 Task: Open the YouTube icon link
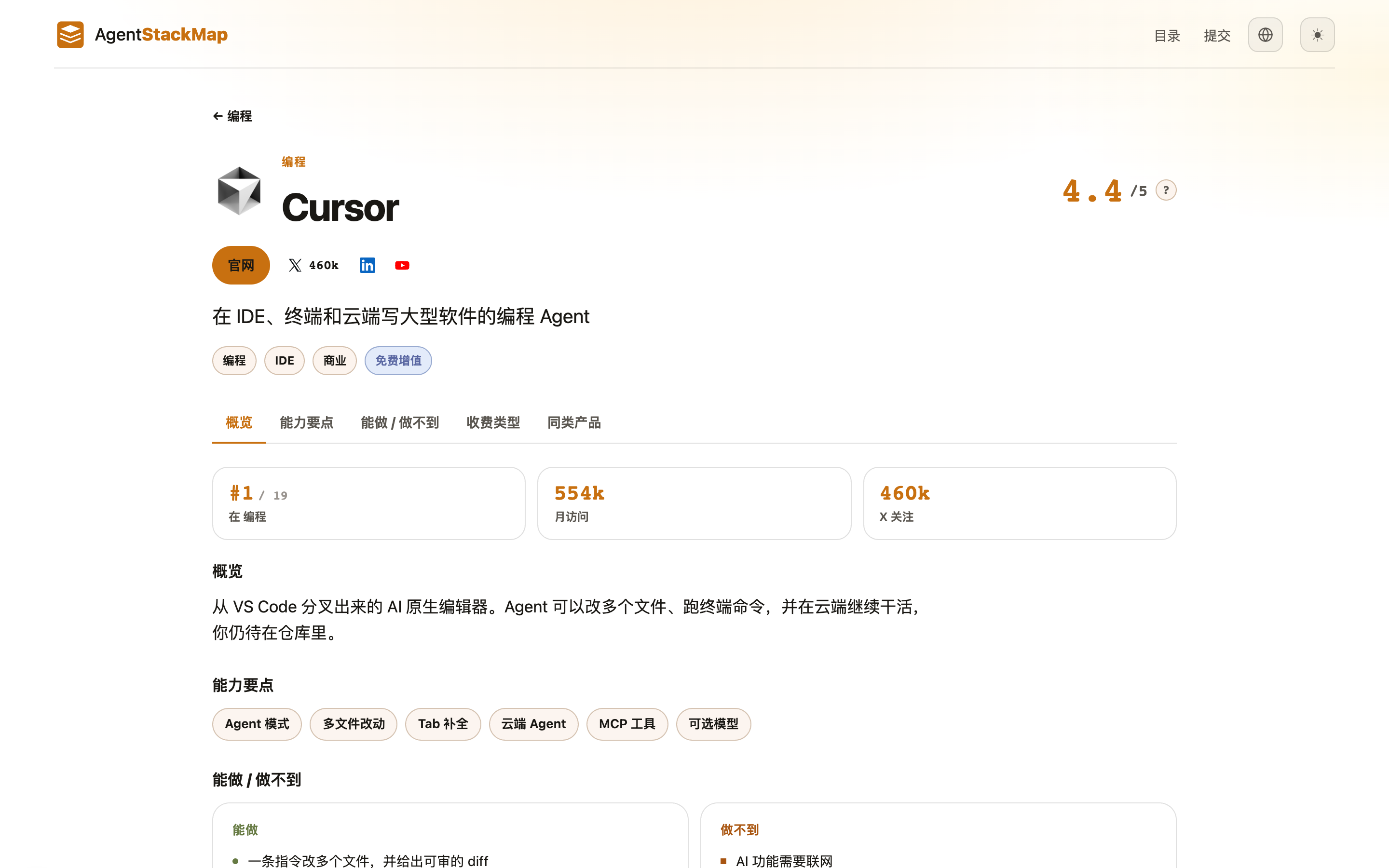pos(402,265)
